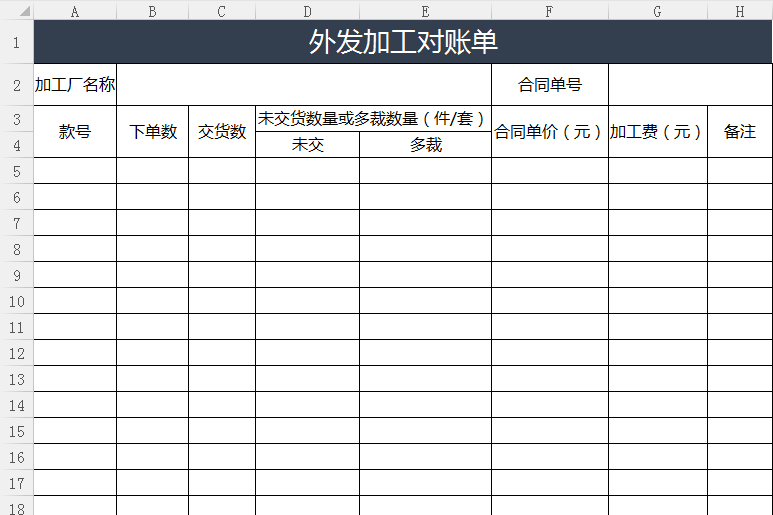Click the 加工厂名称 label cell
This screenshot has height=515, width=773.
pyautogui.click(x=75, y=85)
